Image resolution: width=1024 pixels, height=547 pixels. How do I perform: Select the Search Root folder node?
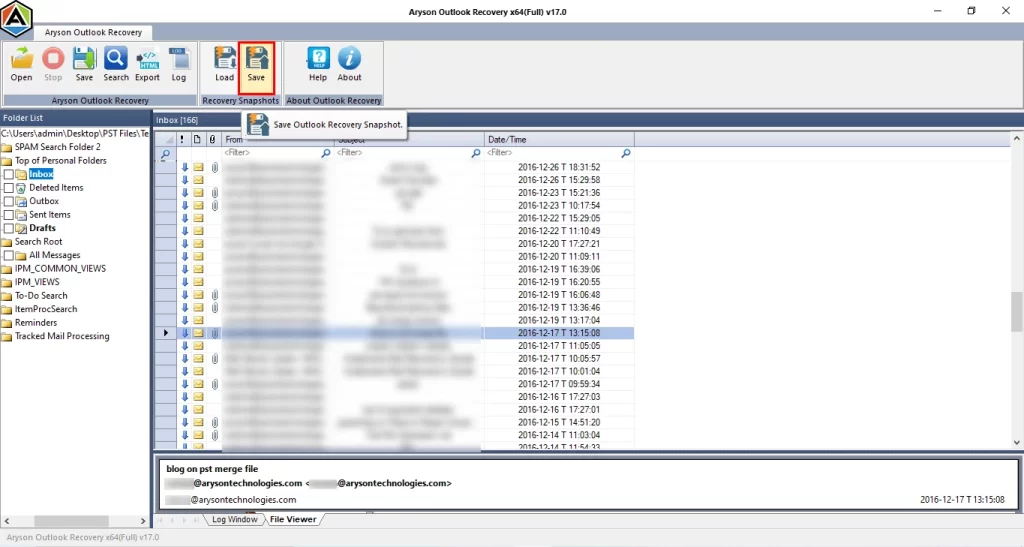38,242
